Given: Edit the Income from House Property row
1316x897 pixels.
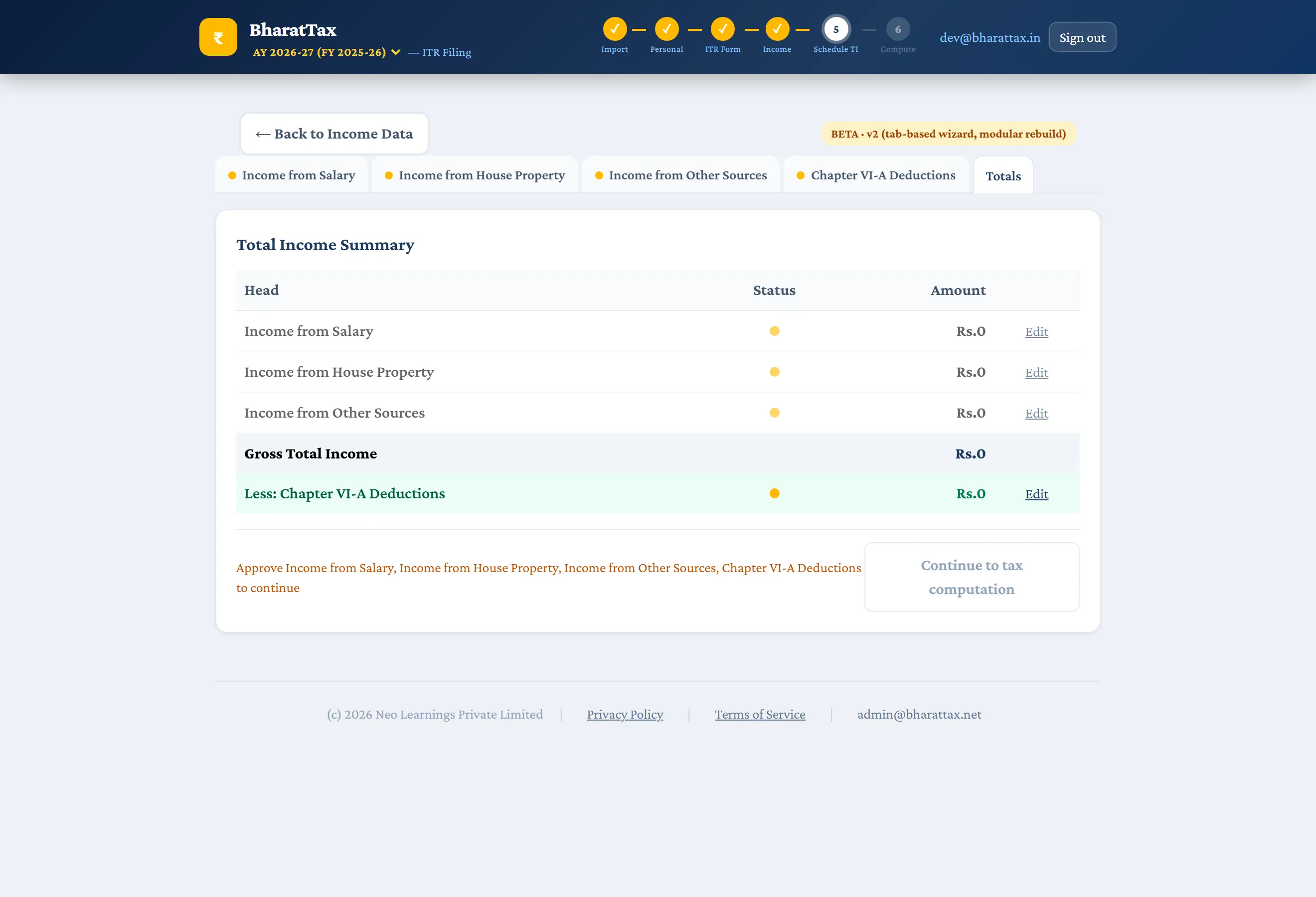Looking at the screenshot, I should point(1036,372).
